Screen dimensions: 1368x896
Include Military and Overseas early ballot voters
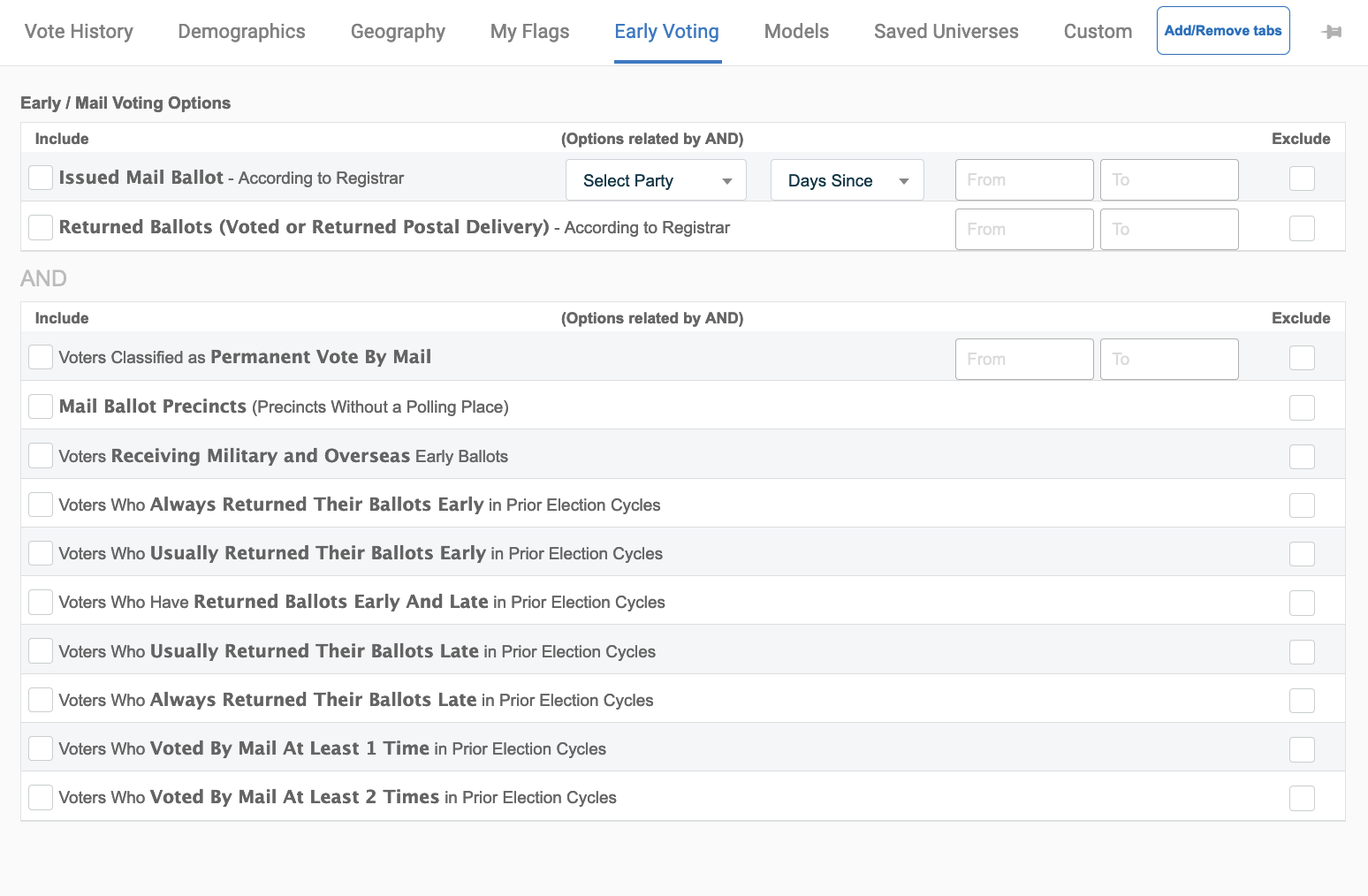coord(41,456)
